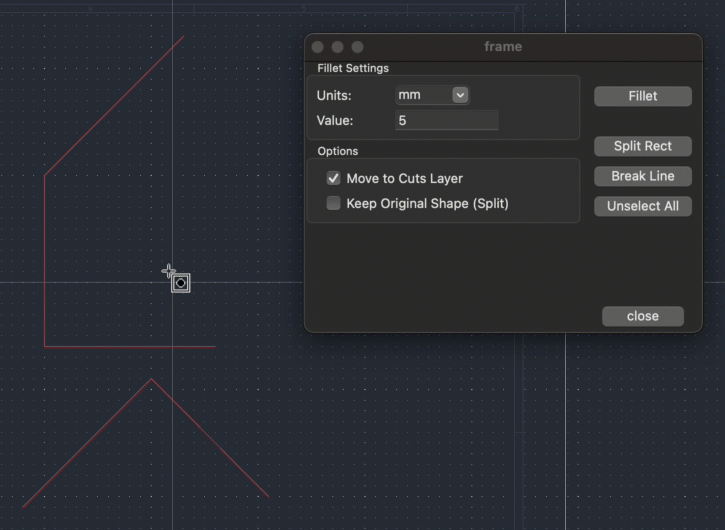Click the red close window dot
725x530 pixels.
coord(318,47)
